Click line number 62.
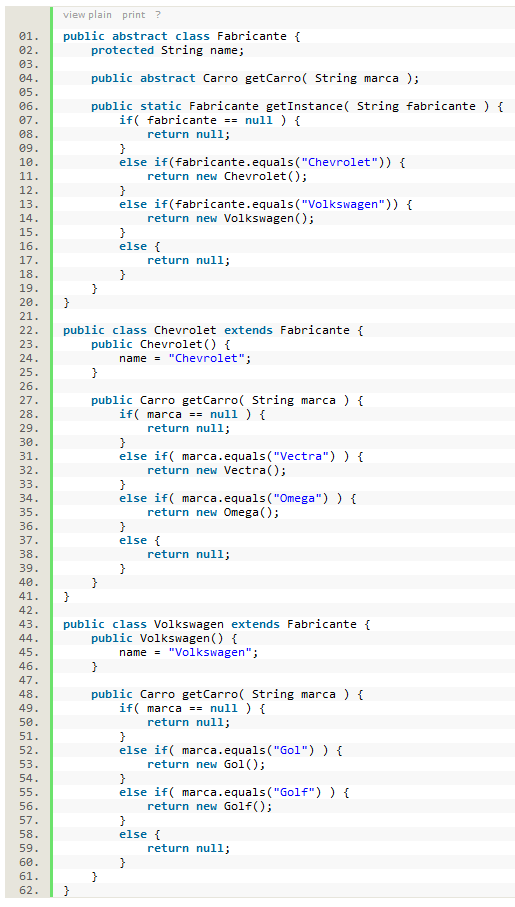Image resolution: width=515 pixels, height=907 pixels. tap(28, 890)
